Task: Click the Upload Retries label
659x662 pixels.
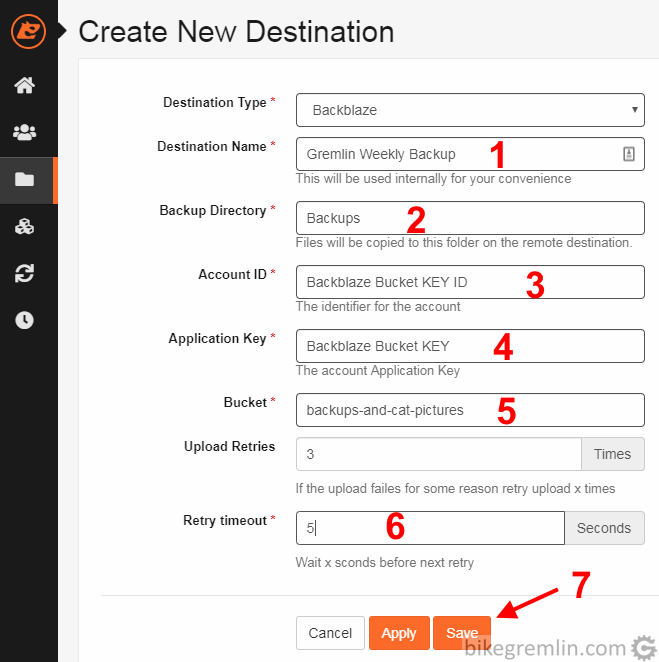Action: (x=229, y=446)
